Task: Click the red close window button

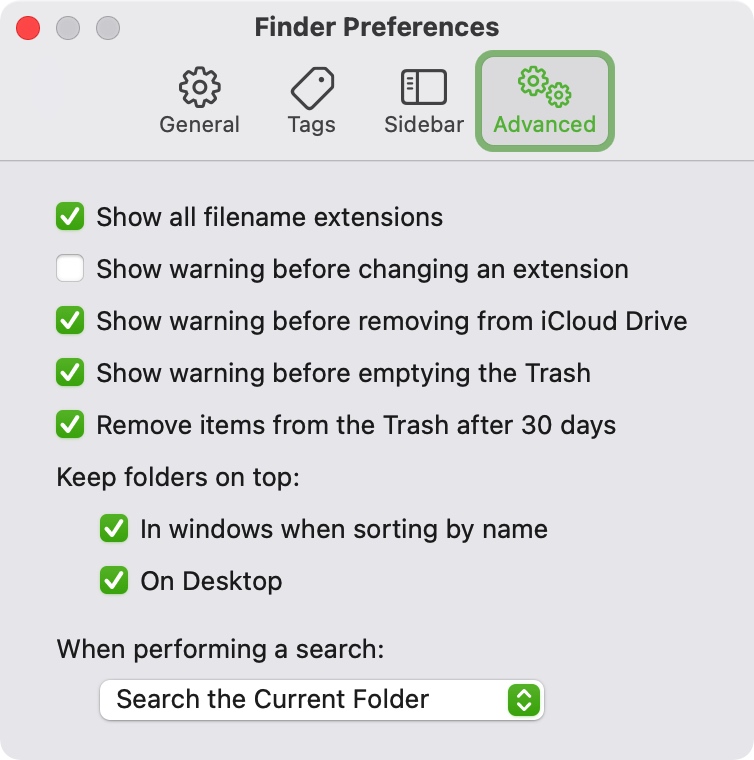Action: pyautogui.click(x=28, y=28)
